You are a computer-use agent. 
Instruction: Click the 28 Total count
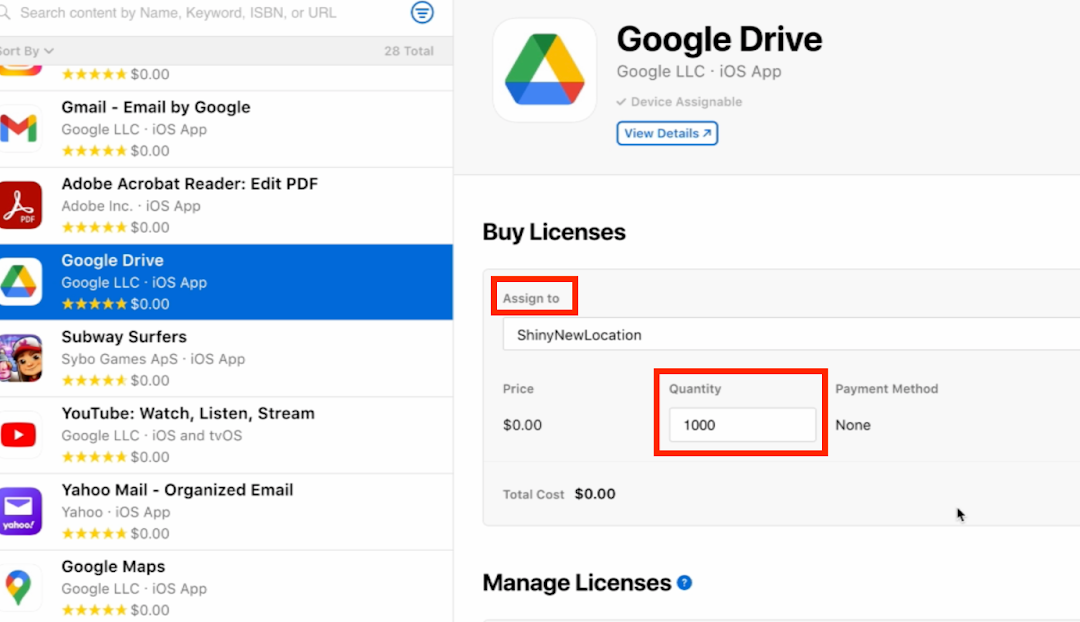coord(408,51)
